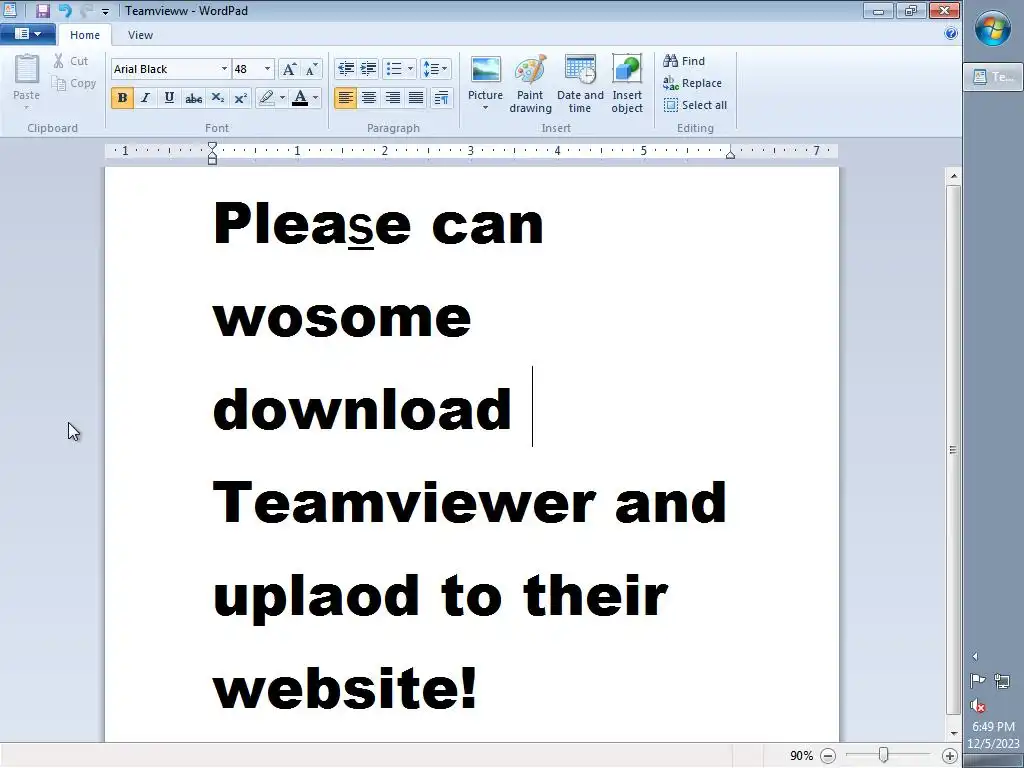Apply text highlight color
Image resolution: width=1024 pixels, height=768 pixels.
[x=266, y=98]
